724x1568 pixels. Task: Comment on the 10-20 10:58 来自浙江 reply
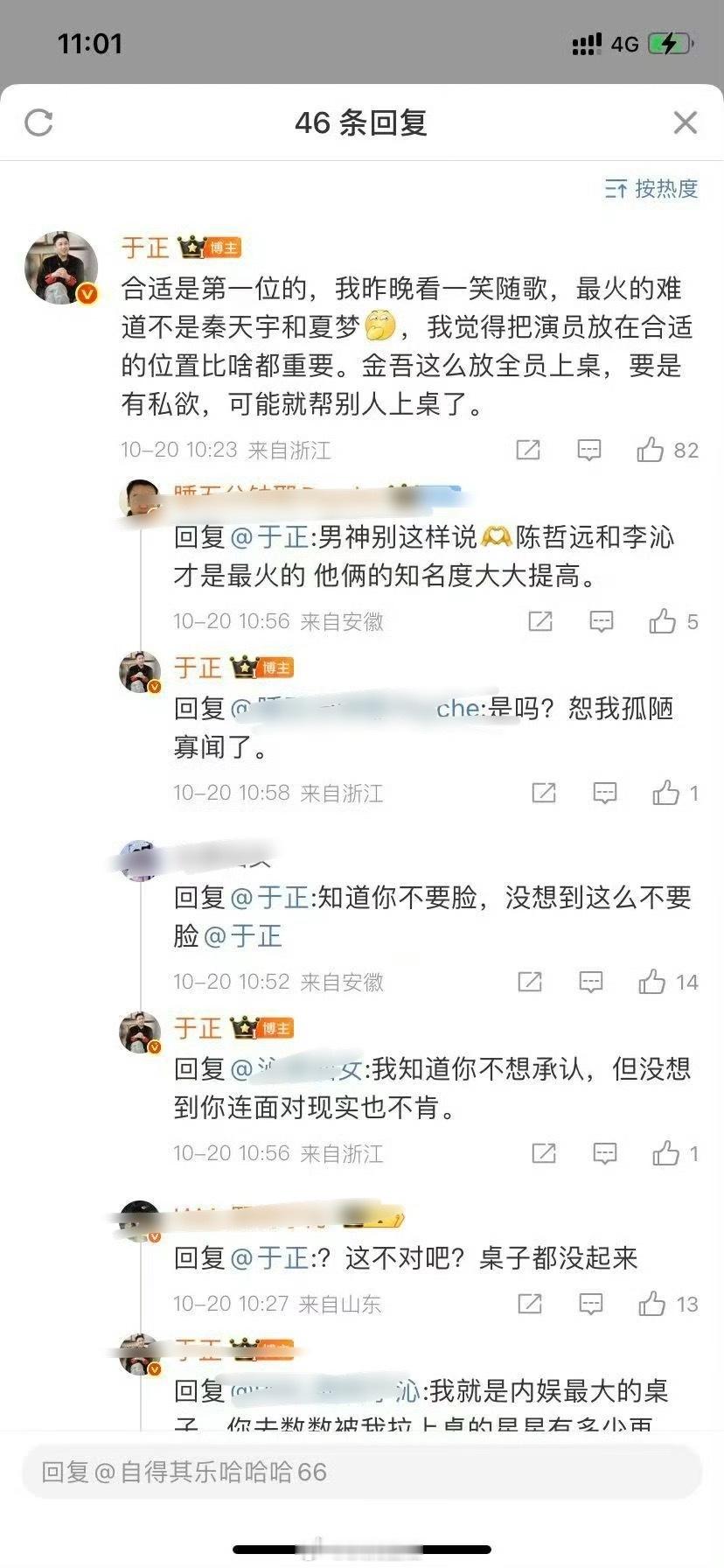[x=605, y=793]
